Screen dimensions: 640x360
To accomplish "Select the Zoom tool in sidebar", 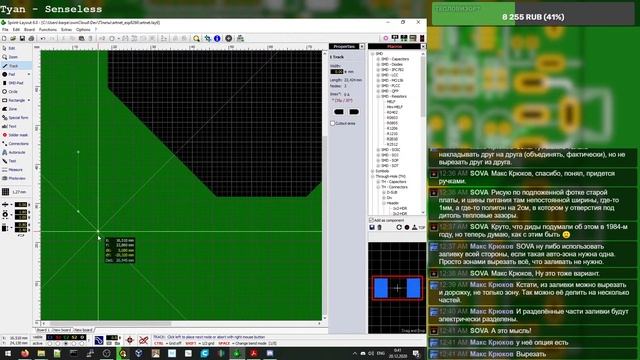I will (16, 57).
